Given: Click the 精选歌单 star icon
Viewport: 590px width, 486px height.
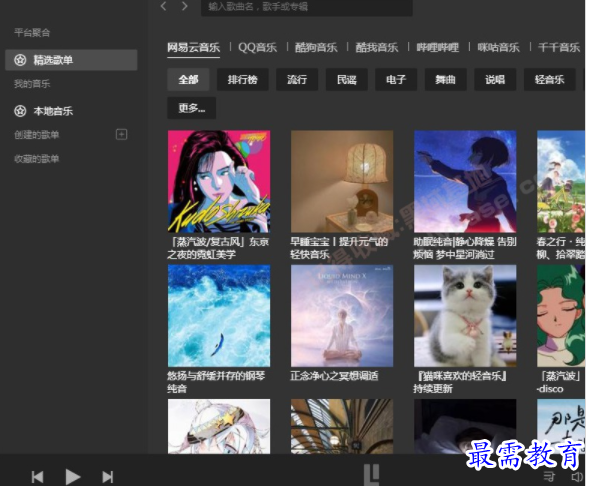Looking at the screenshot, I should [x=20, y=60].
